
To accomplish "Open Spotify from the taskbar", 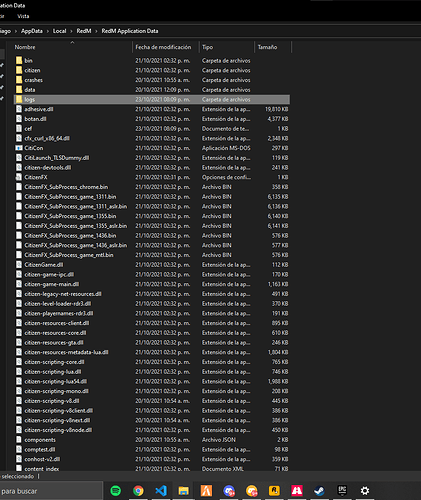I will (x=116, y=490).
